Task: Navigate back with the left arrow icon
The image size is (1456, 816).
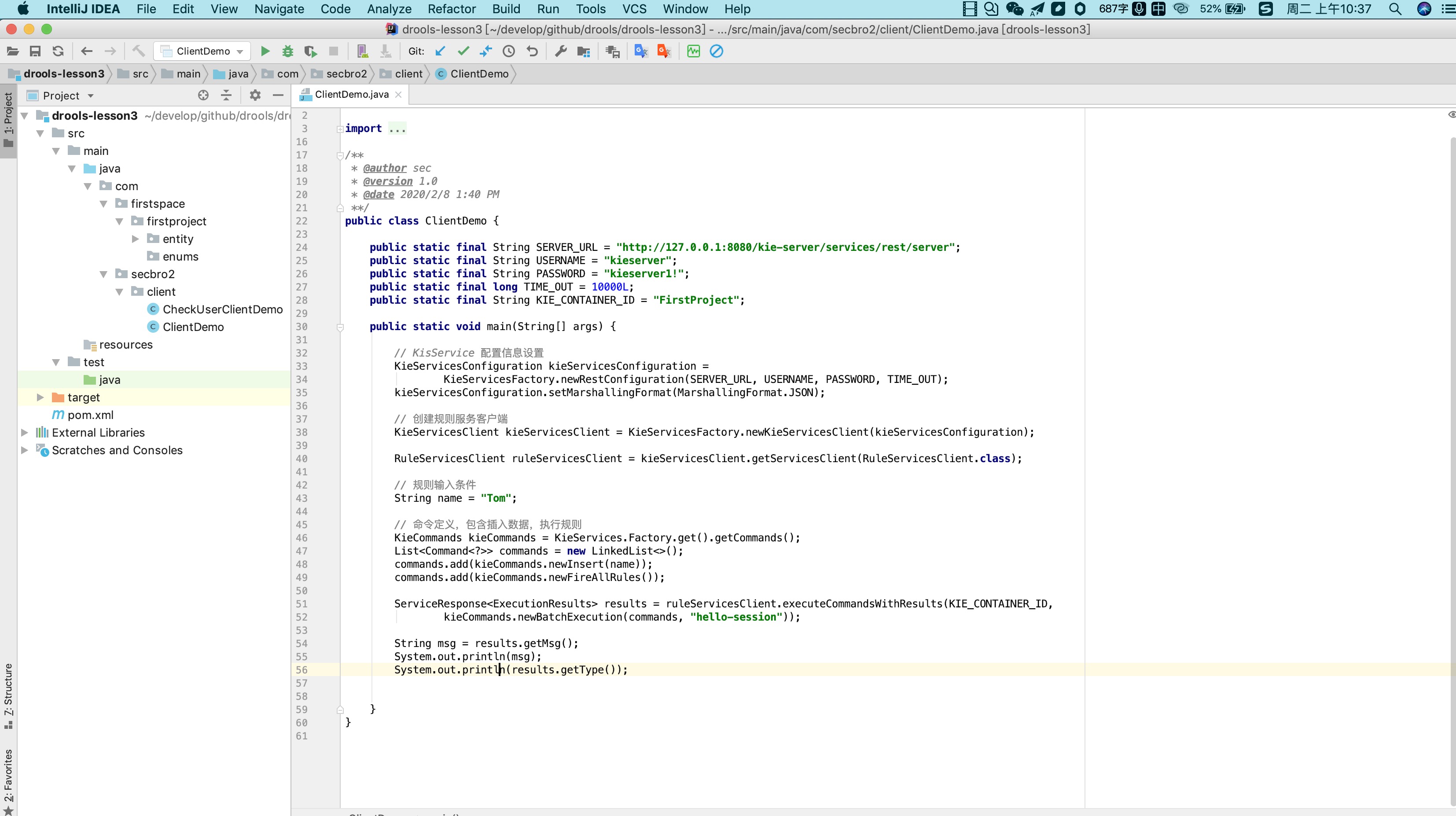Action: (x=86, y=51)
